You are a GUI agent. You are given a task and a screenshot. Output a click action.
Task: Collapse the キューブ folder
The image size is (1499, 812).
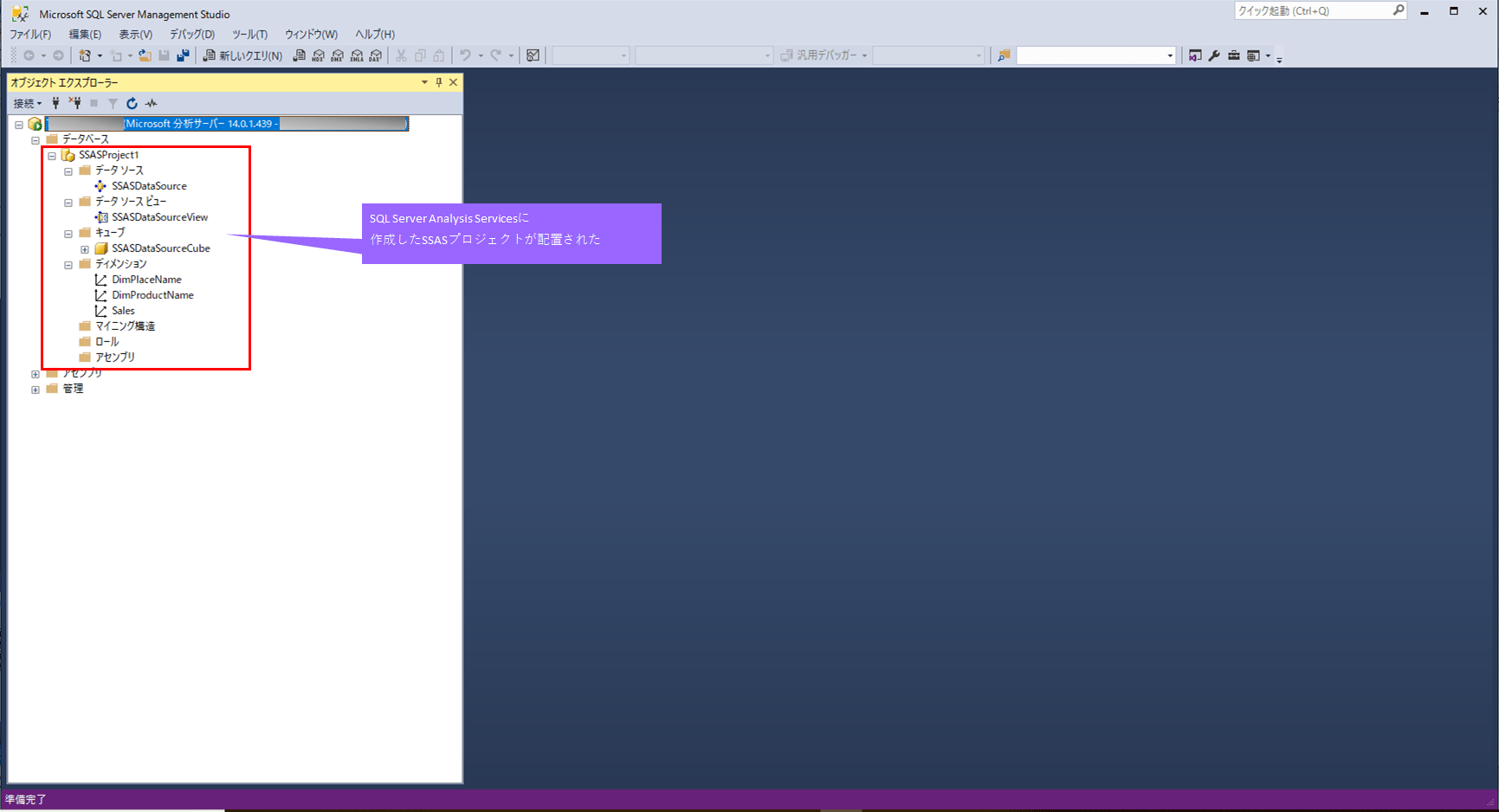click(x=68, y=234)
